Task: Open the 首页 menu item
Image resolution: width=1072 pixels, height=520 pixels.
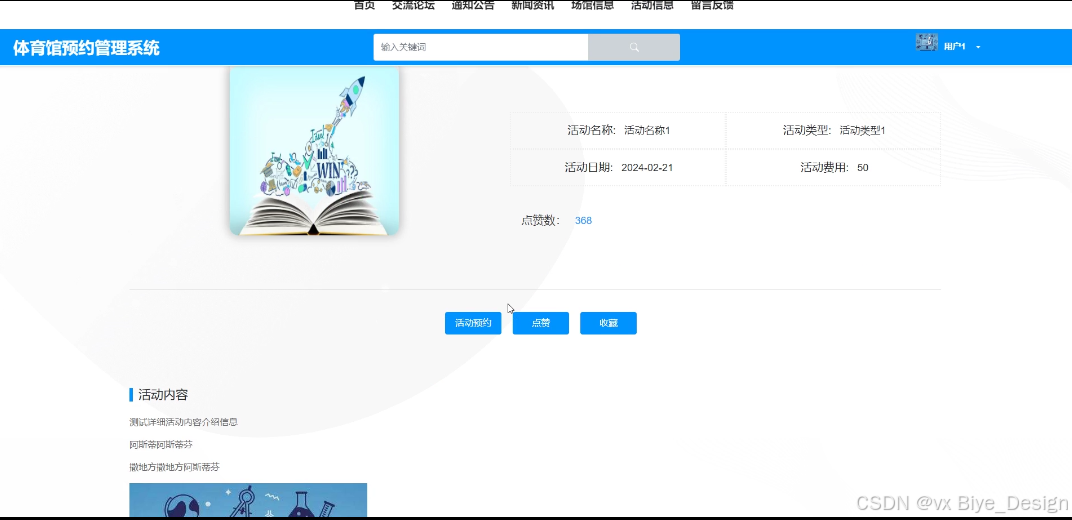Action: point(364,5)
